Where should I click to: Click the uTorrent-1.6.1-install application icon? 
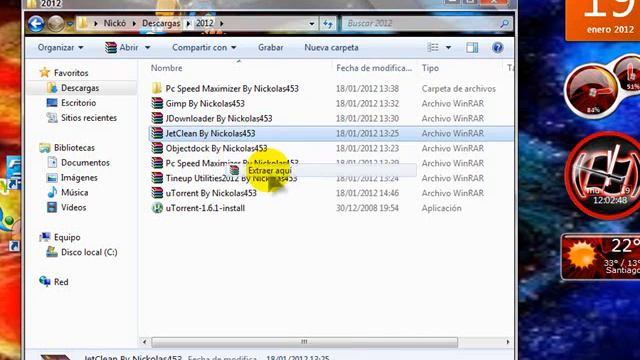coord(157,208)
